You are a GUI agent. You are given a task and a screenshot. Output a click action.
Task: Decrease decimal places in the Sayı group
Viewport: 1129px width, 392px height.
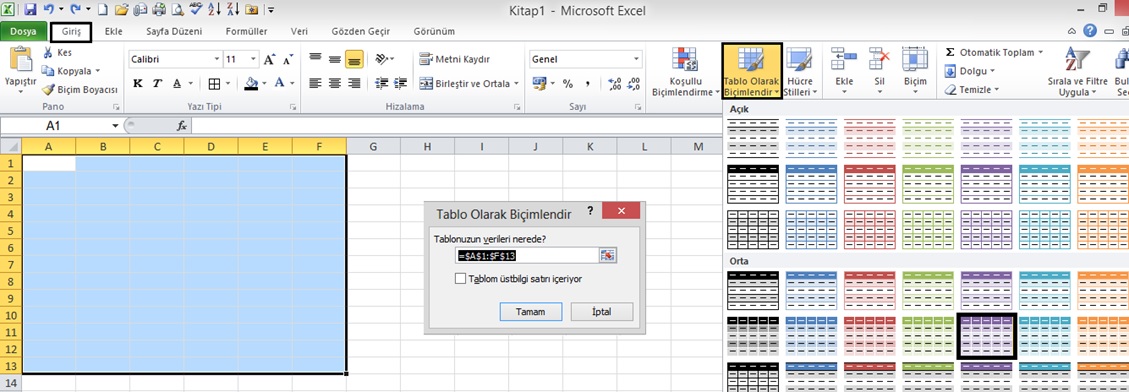(634, 84)
